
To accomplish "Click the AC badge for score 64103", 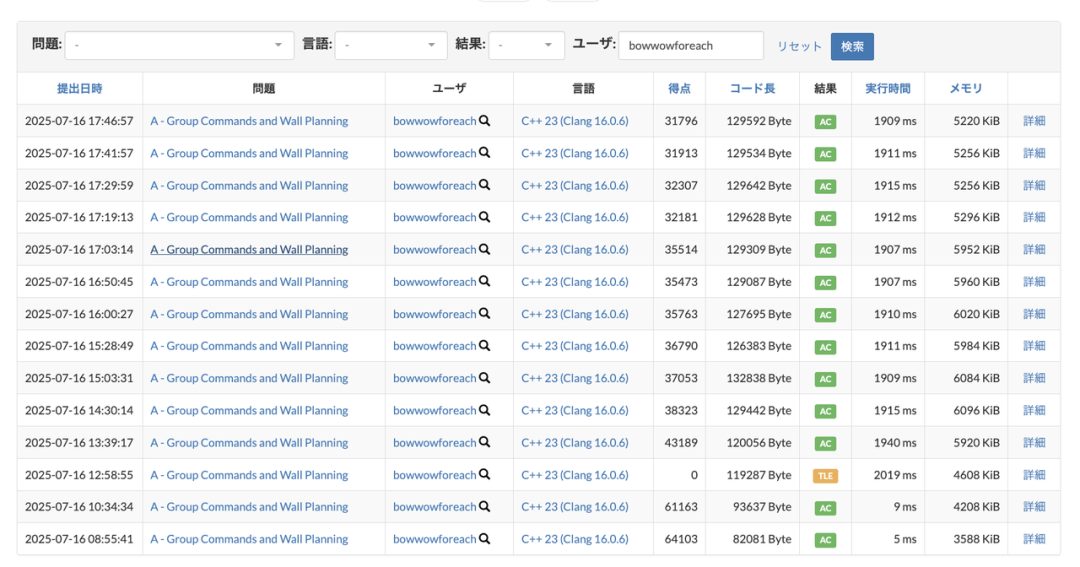I will click(x=825, y=540).
